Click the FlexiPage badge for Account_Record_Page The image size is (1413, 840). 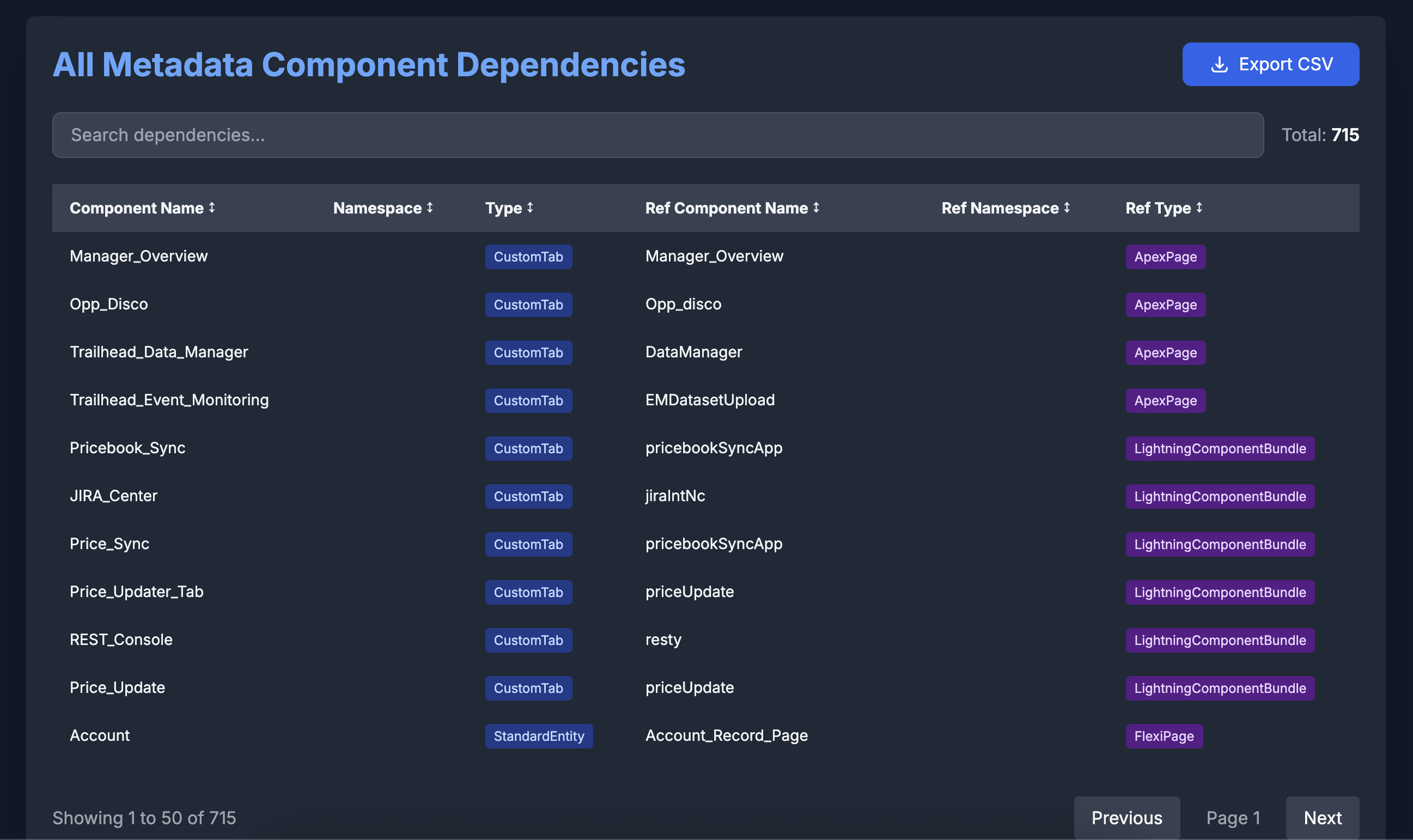click(x=1164, y=736)
